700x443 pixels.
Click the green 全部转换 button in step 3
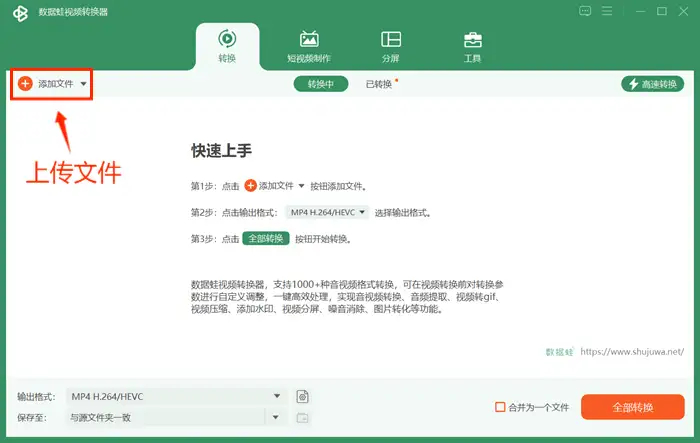pyautogui.click(x=266, y=238)
